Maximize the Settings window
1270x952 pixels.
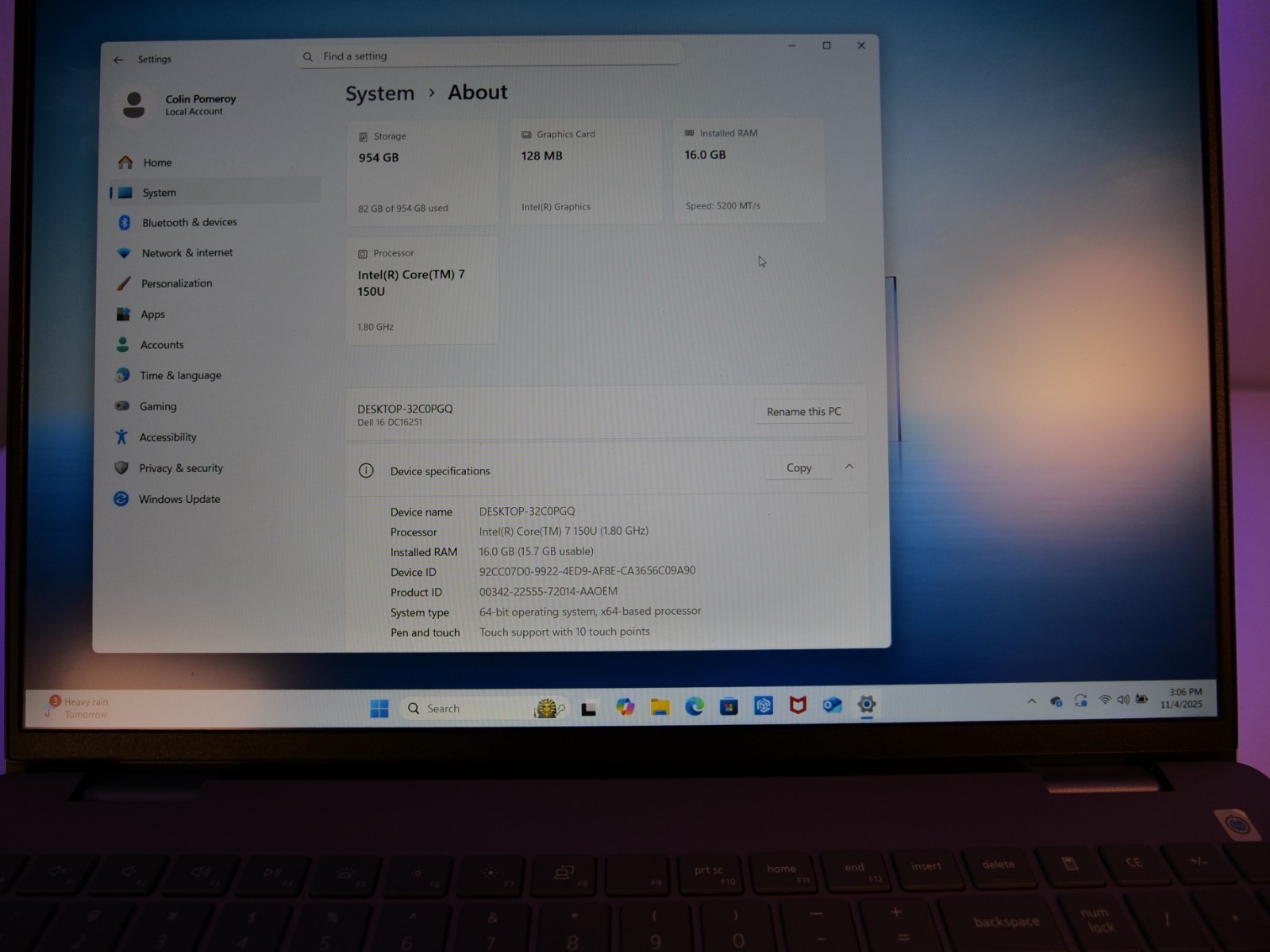point(826,46)
